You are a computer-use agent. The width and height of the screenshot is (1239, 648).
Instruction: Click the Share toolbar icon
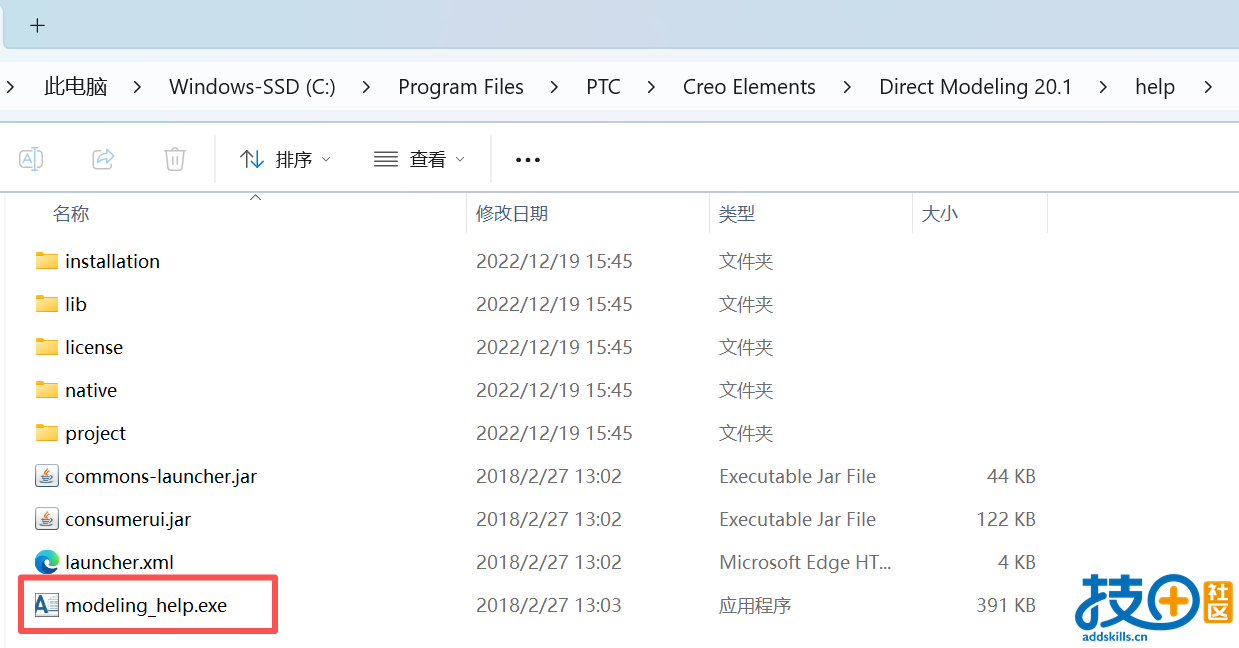103,158
